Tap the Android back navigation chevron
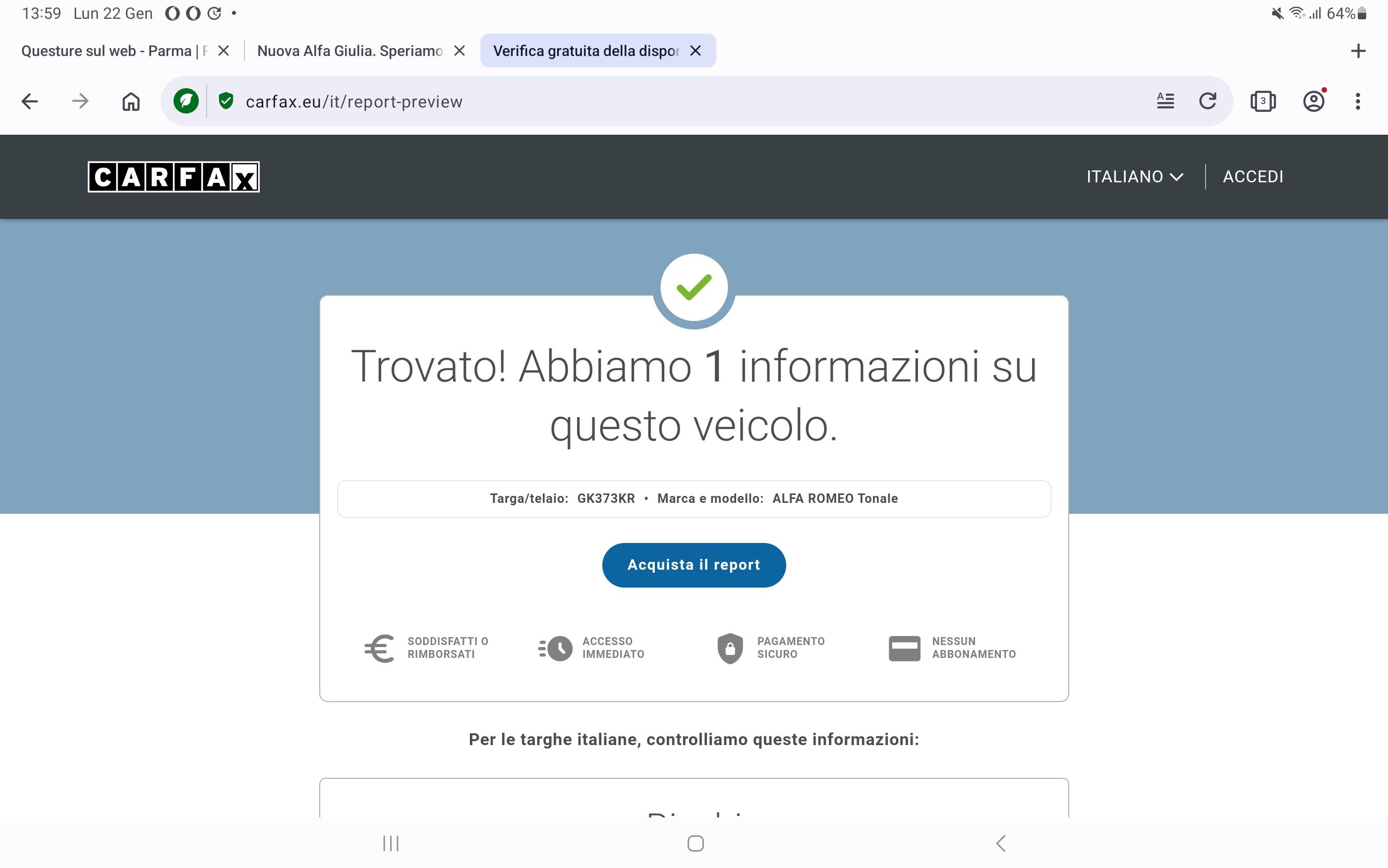The image size is (1388, 868). (1000, 843)
